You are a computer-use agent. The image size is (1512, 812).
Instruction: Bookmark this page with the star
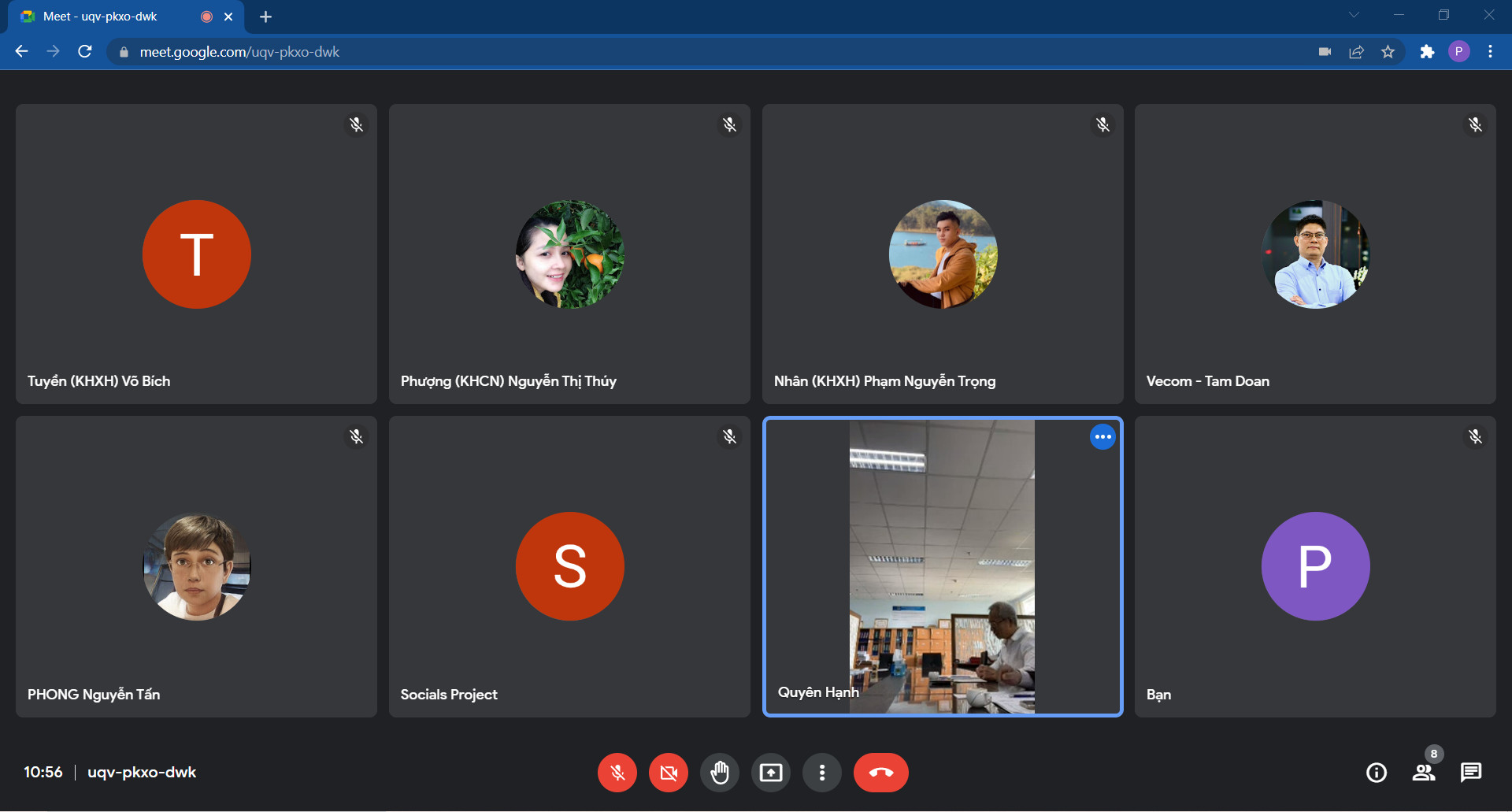pyautogui.click(x=1388, y=52)
